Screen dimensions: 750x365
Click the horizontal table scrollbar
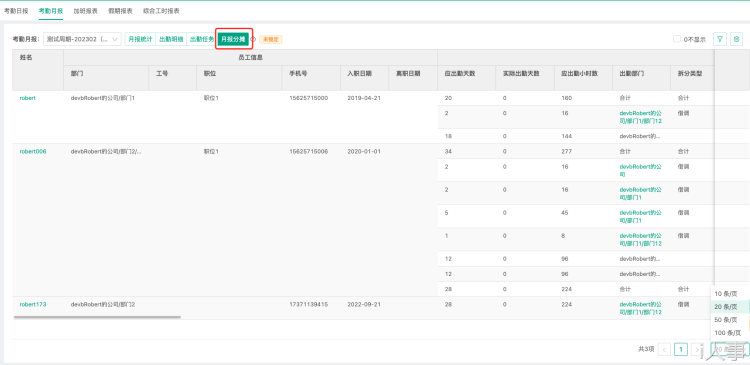coord(97,317)
